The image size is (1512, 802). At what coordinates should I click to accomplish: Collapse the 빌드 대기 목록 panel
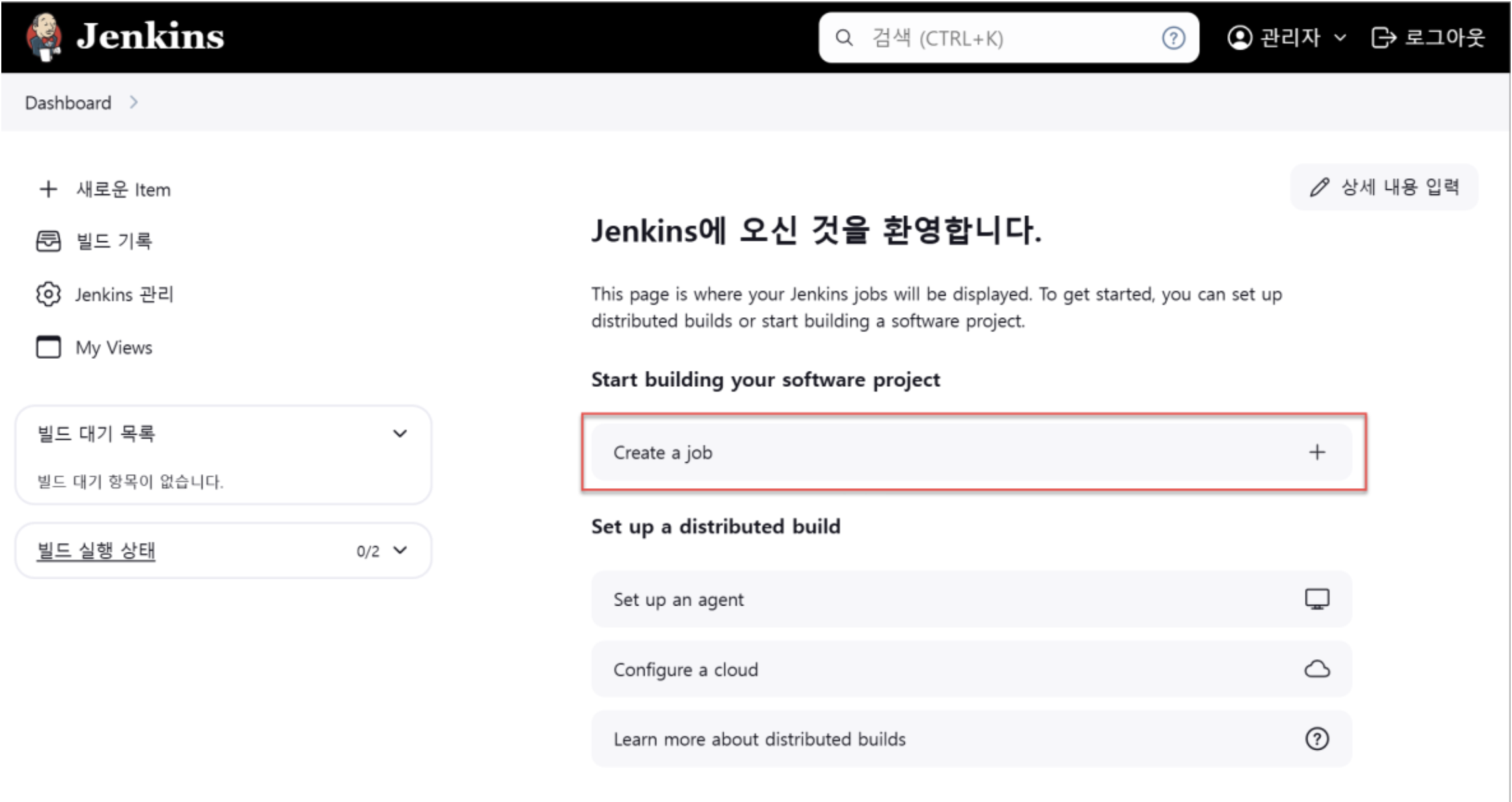coord(400,434)
